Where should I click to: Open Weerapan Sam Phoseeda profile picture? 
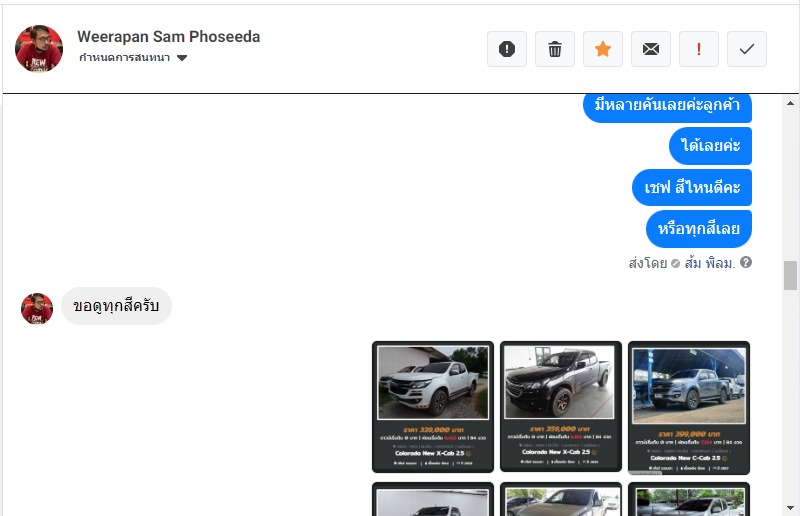pos(39,48)
